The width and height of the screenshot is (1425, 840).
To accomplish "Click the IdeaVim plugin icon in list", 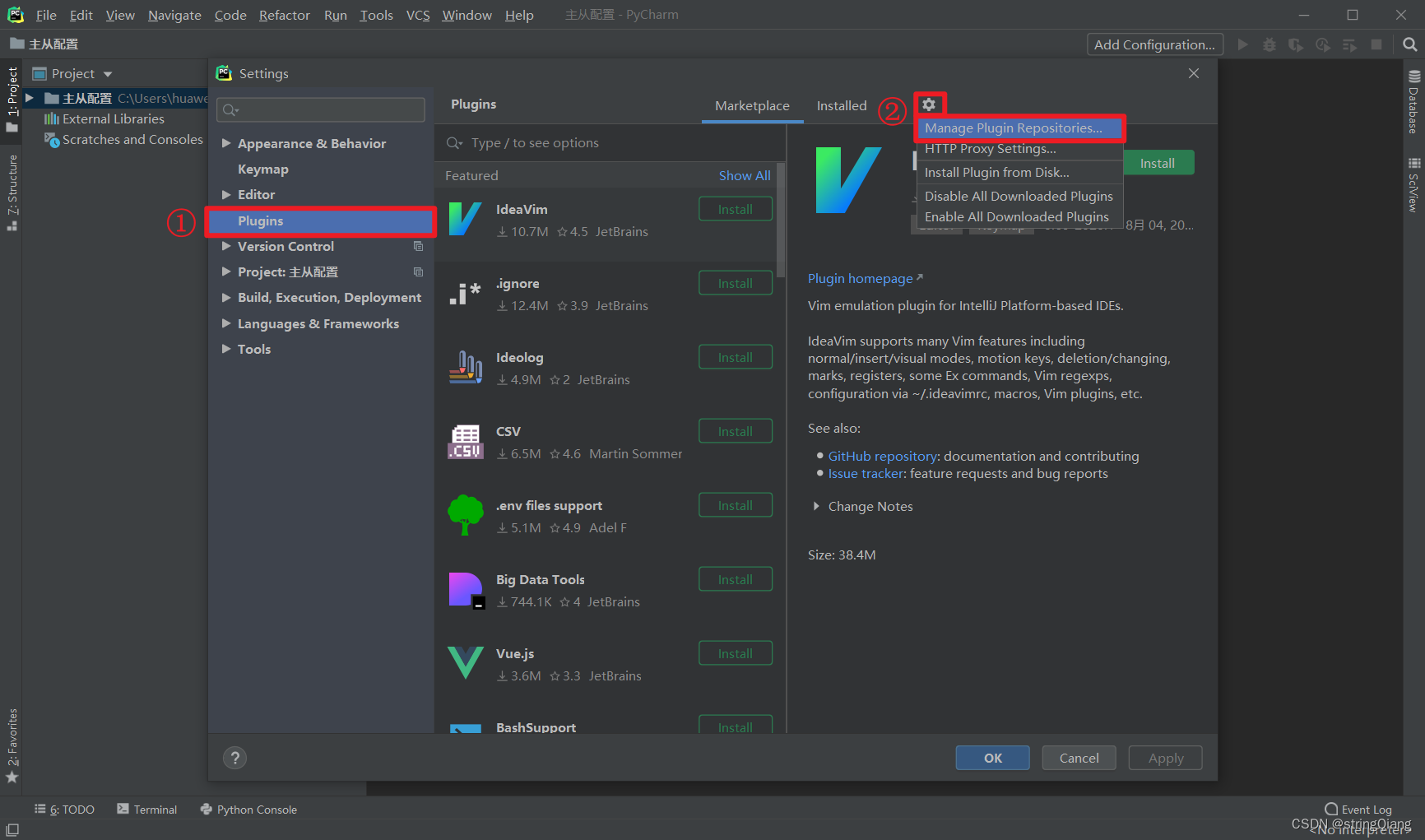I will click(465, 219).
